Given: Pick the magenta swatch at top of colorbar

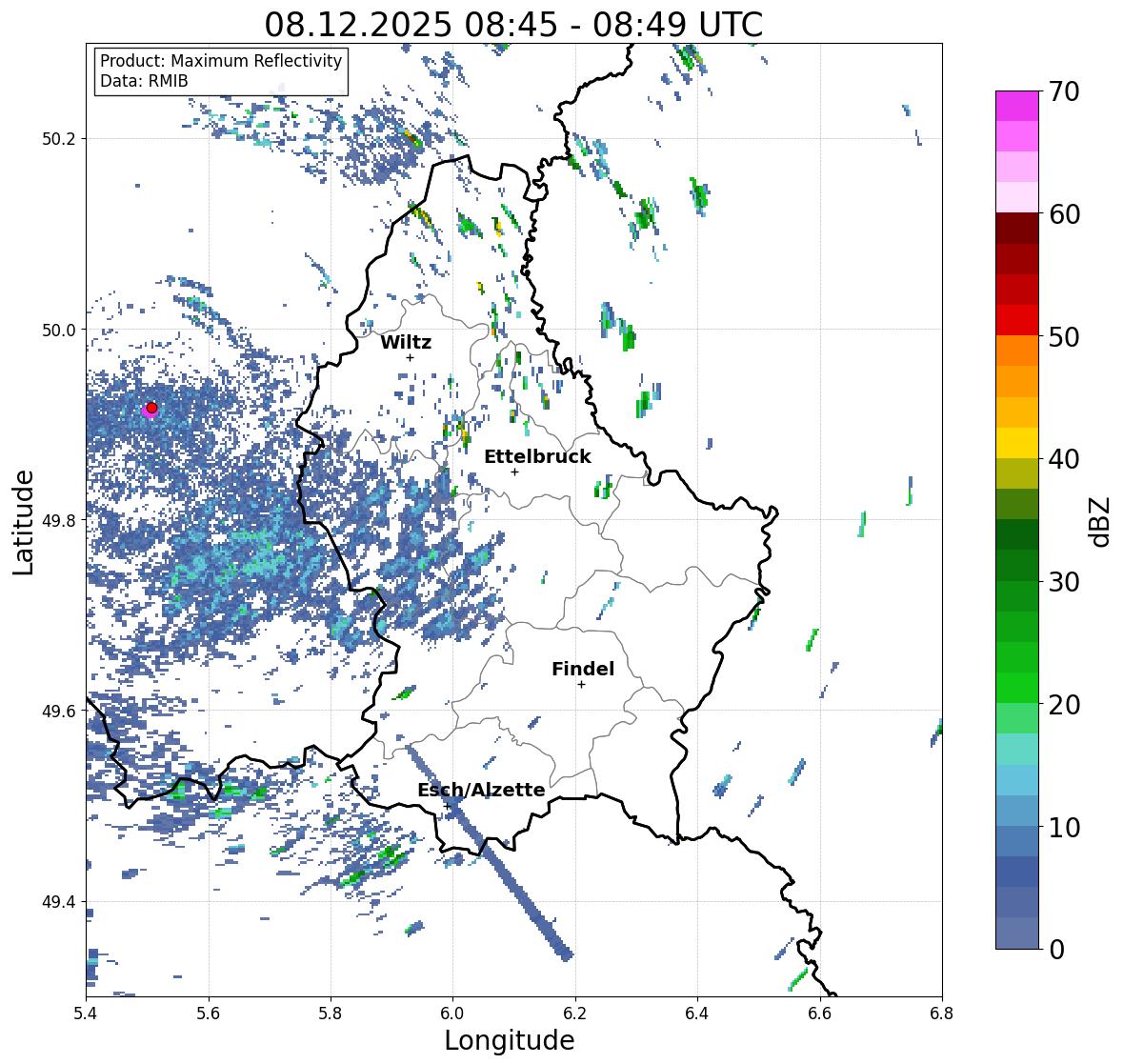Looking at the screenshot, I should pos(1017,106).
